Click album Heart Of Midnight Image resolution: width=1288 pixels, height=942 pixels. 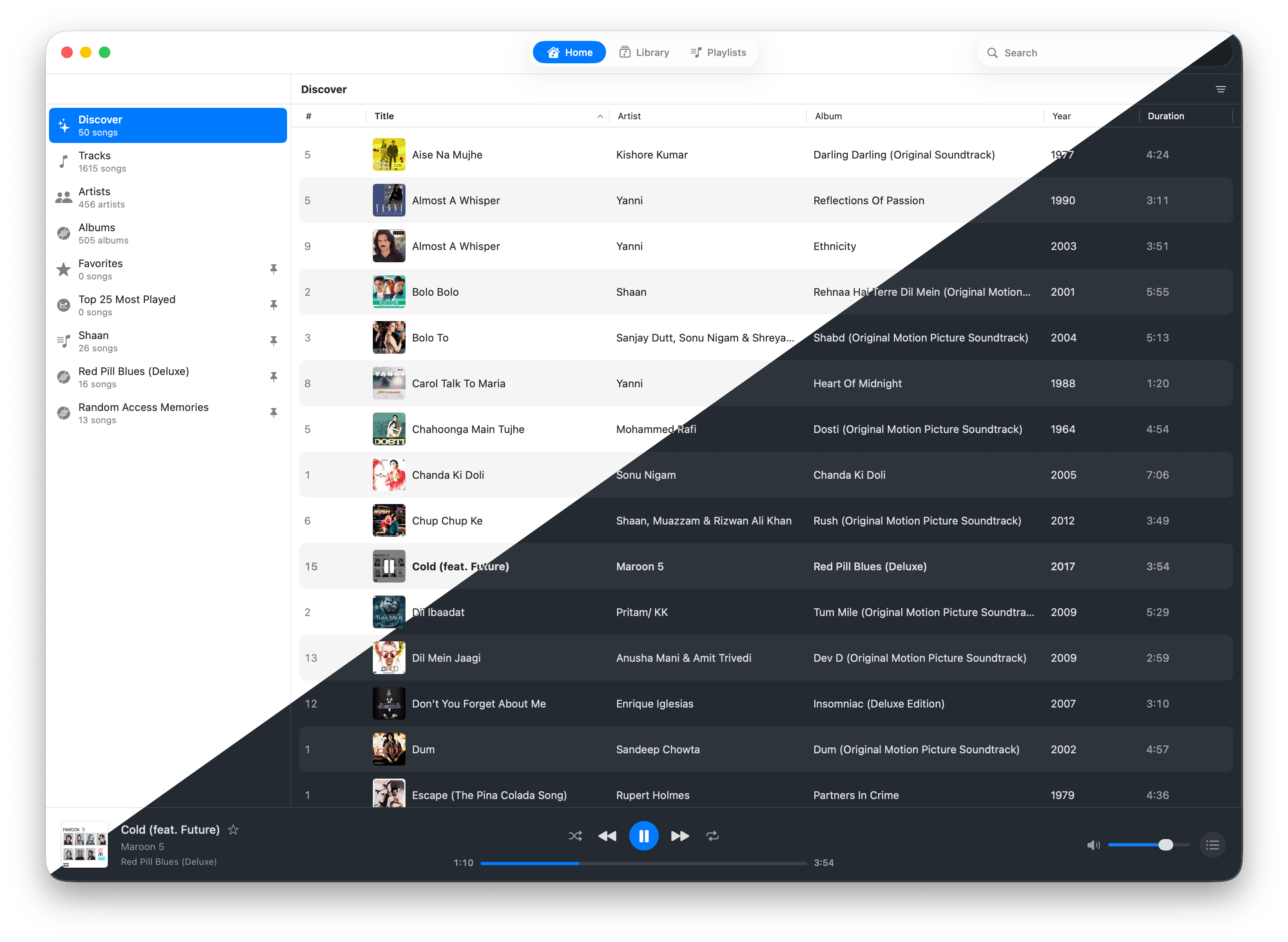click(857, 383)
